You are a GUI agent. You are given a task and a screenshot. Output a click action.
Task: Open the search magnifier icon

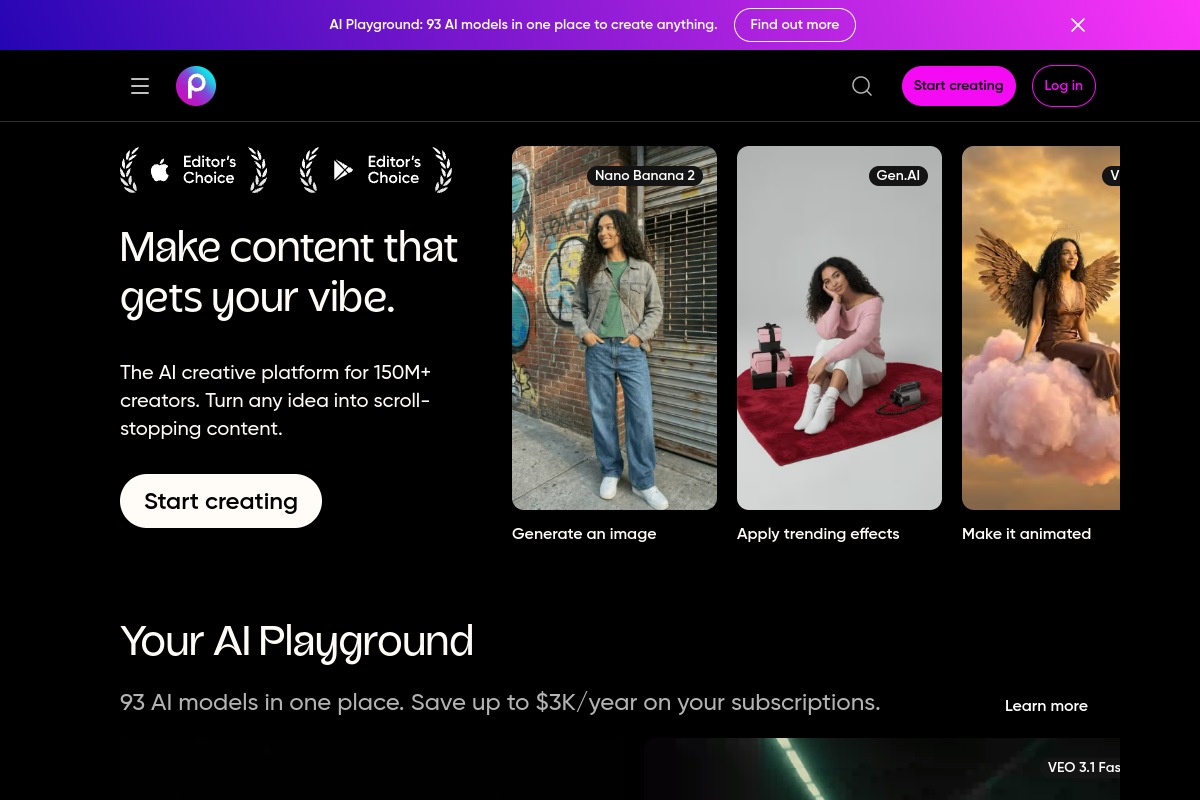(x=862, y=86)
